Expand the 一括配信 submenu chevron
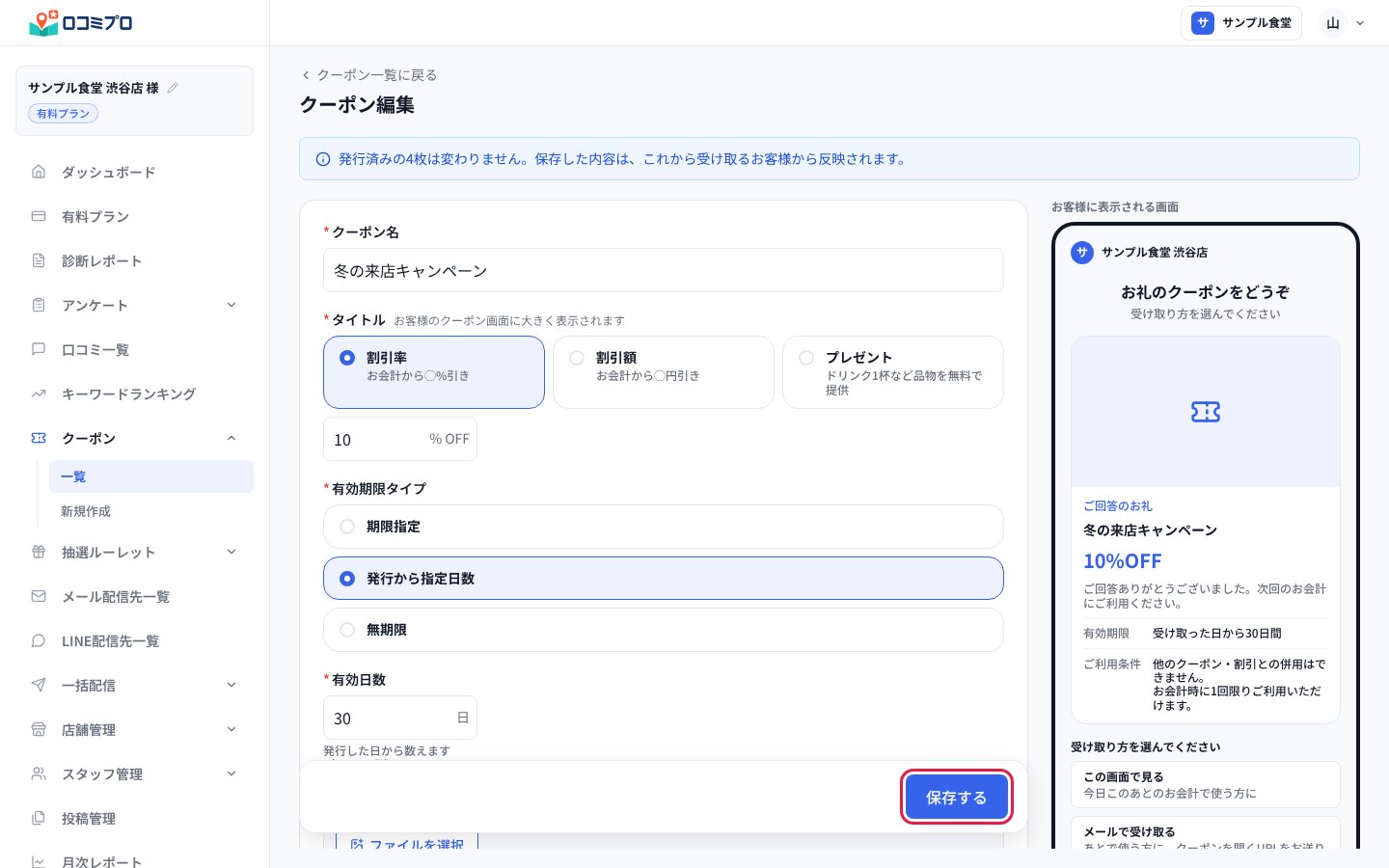Screen dimensions: 1389x868 [x=231, y=685]
